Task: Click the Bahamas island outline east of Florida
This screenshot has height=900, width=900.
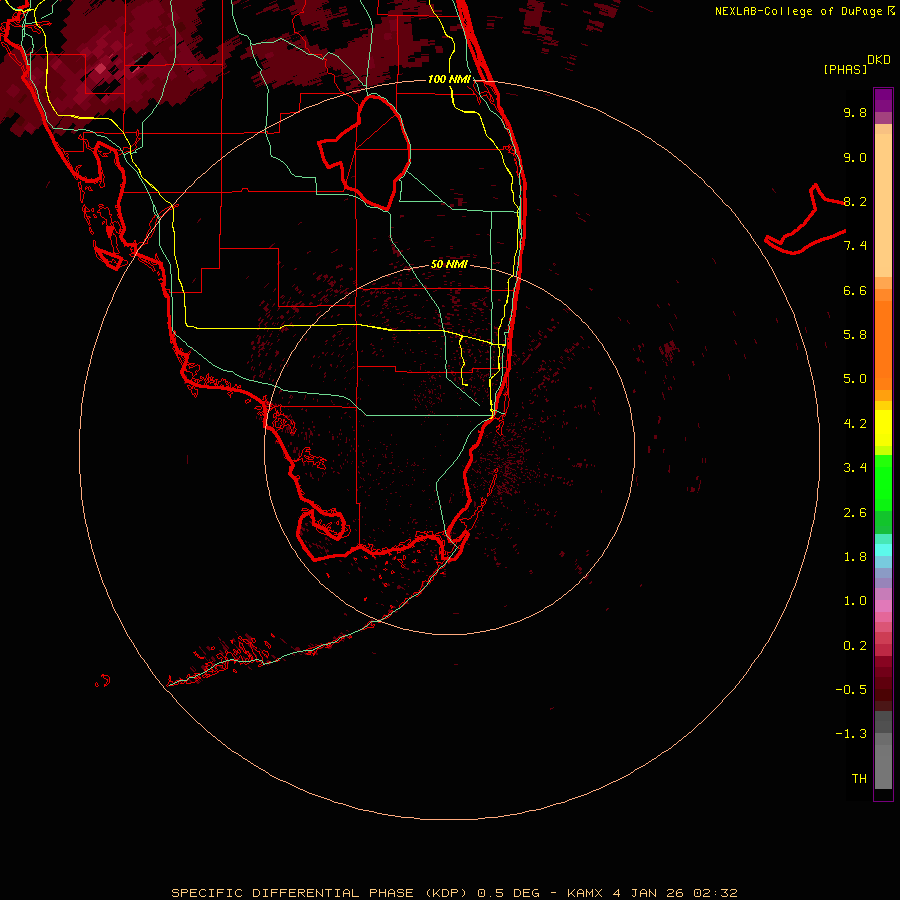Action: coord(805,221)
